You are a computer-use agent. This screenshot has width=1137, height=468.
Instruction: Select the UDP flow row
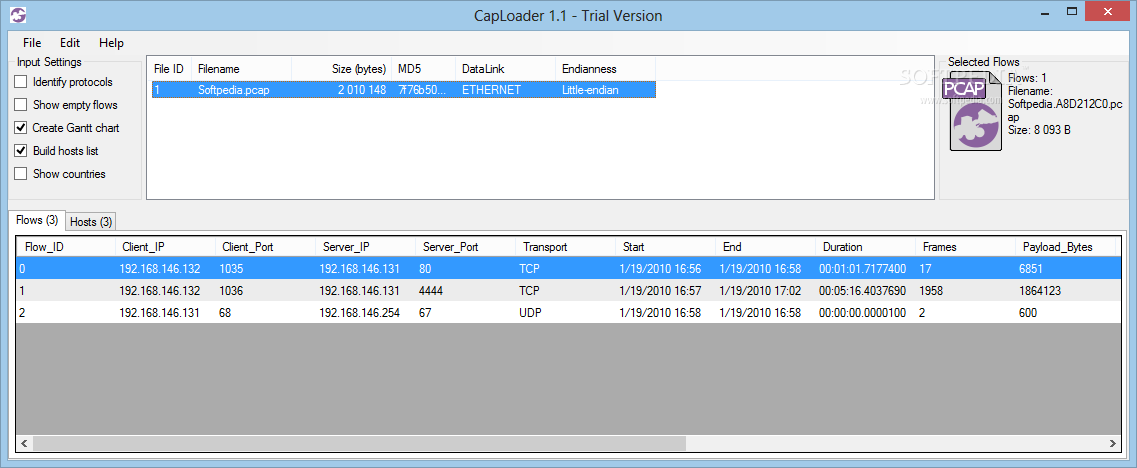click(x=569, y=313)
